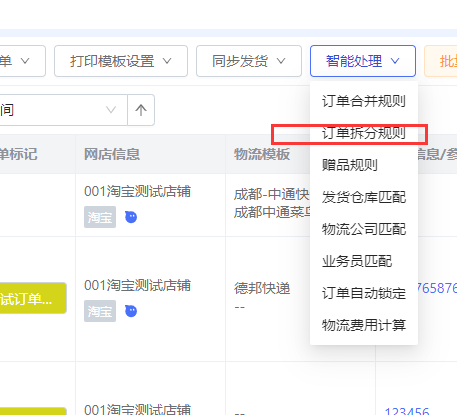Pick 物流公司匹配 in the dropdown menu
457x415 pixels.
click(x=364, y=229)
